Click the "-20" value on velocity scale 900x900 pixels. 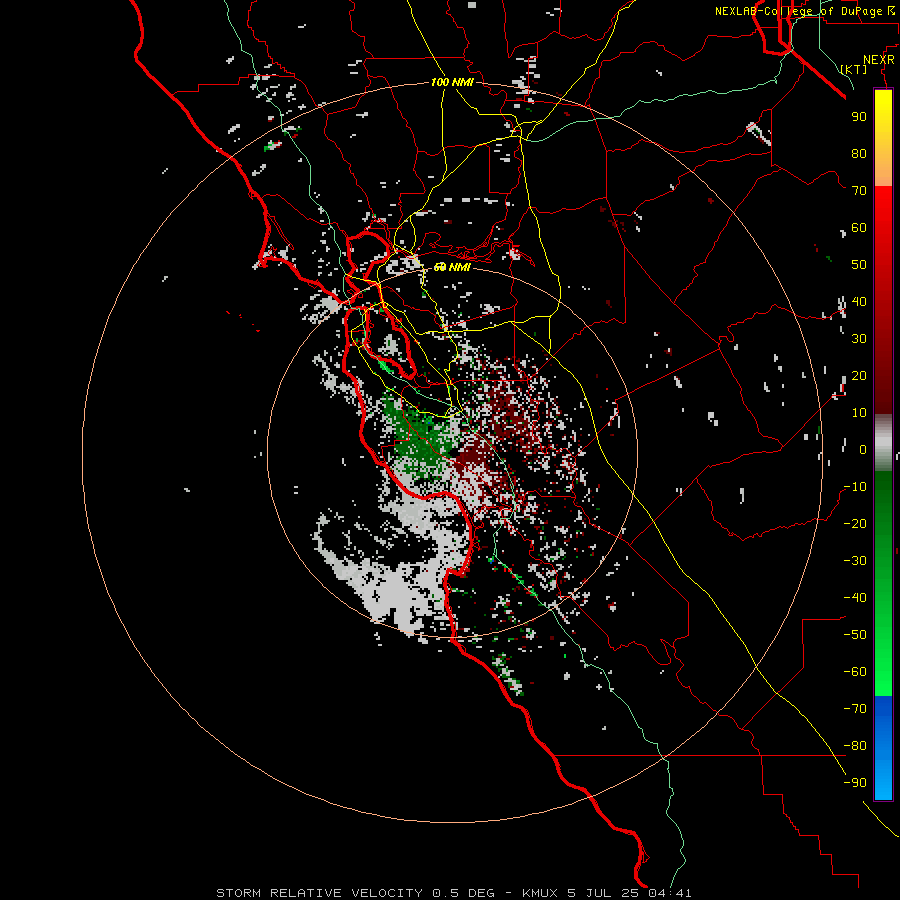point(855,523)
